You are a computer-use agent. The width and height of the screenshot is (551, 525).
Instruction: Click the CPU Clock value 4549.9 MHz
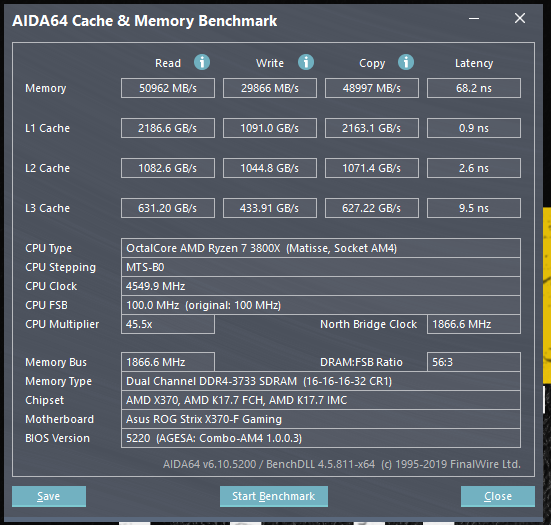point(321,286)
